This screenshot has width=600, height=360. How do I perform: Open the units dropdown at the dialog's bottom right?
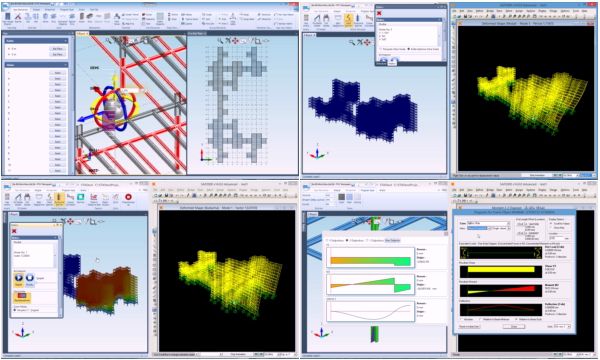click(562, 326)
